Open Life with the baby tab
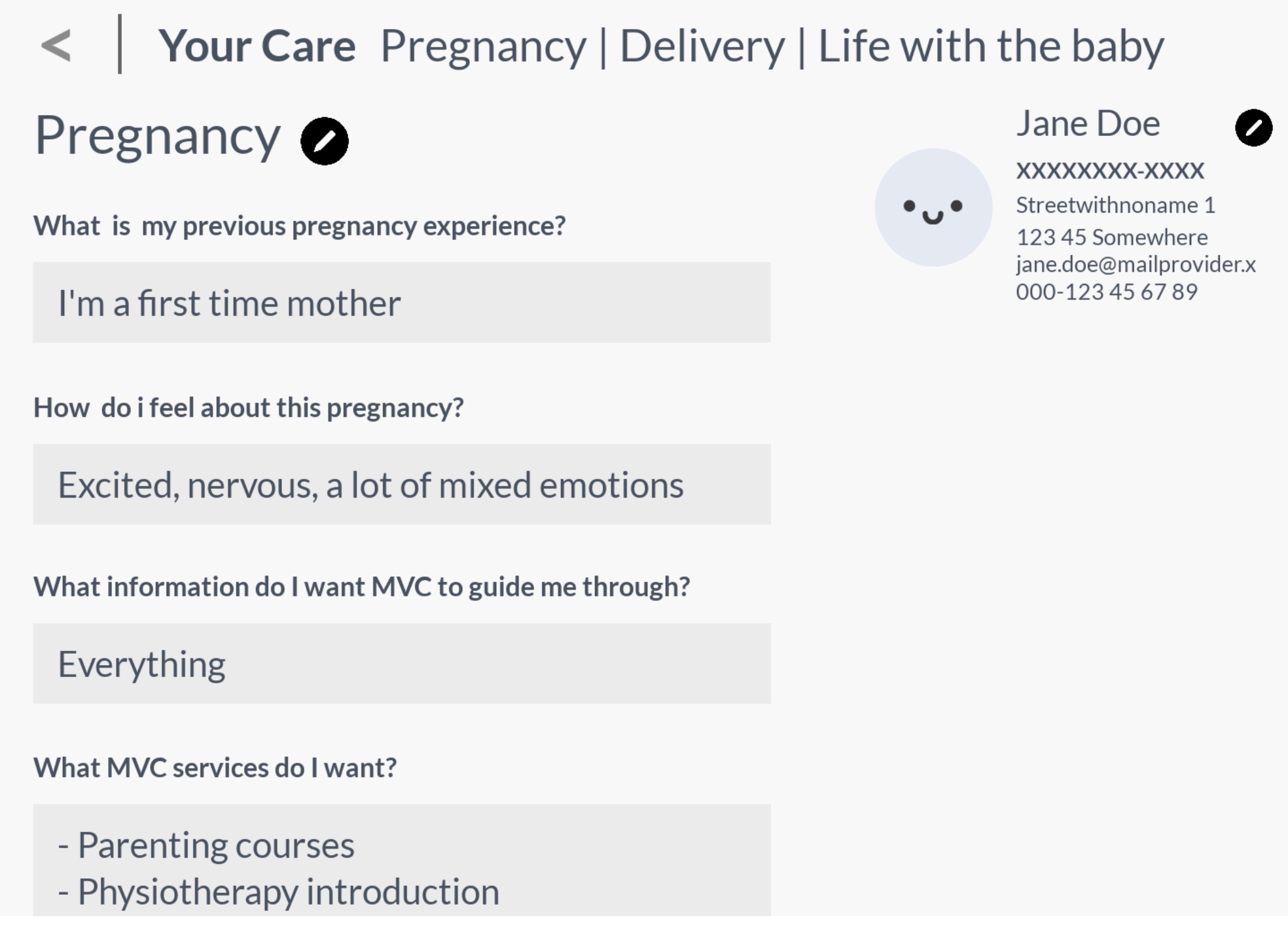This screenshot has height=940, width=1288. pos(991,47)
